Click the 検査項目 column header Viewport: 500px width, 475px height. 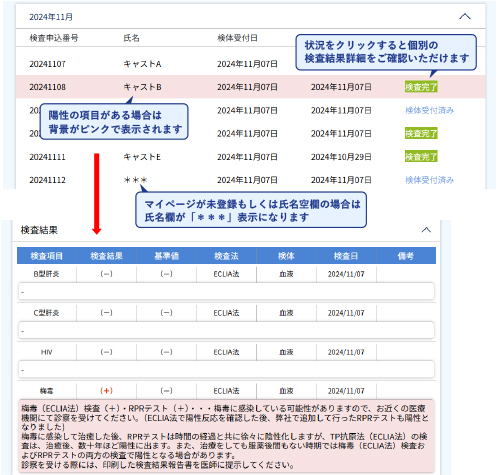47,256
